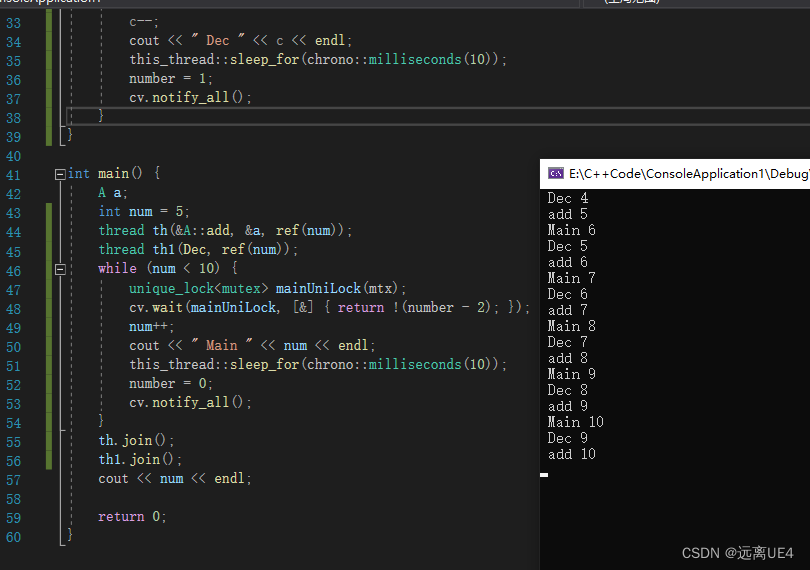Click line number 41 in the gutter
810x570 pixels.
click(13, 175)
